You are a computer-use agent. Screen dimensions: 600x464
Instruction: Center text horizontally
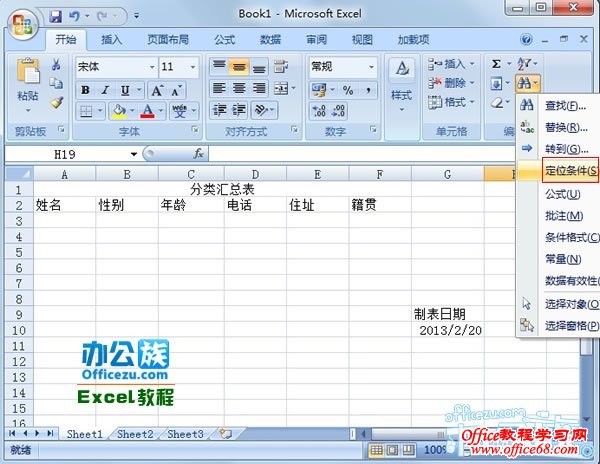click(239, 88)
